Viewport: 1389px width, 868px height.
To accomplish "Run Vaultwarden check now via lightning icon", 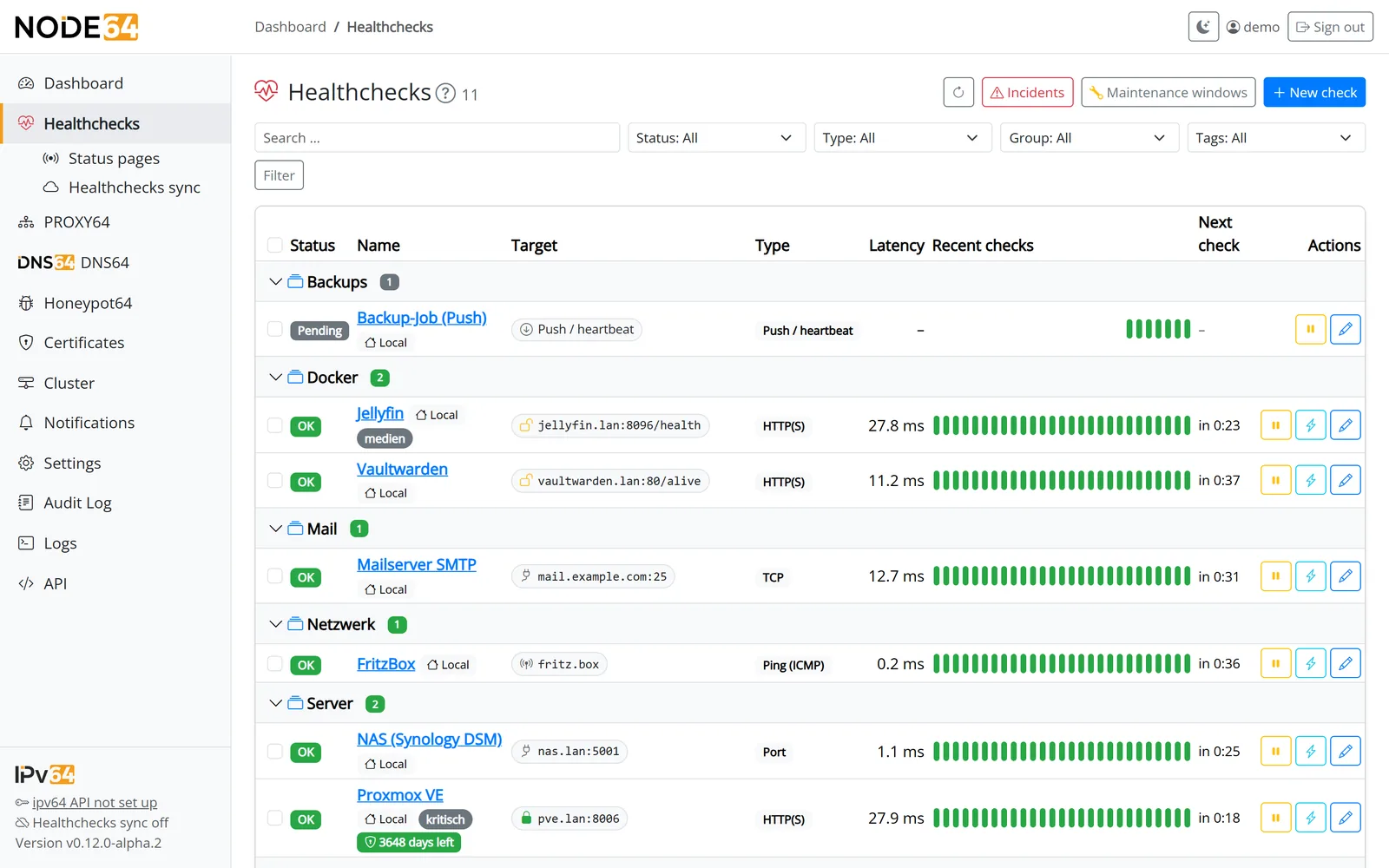I will [x=1310, y=480].
